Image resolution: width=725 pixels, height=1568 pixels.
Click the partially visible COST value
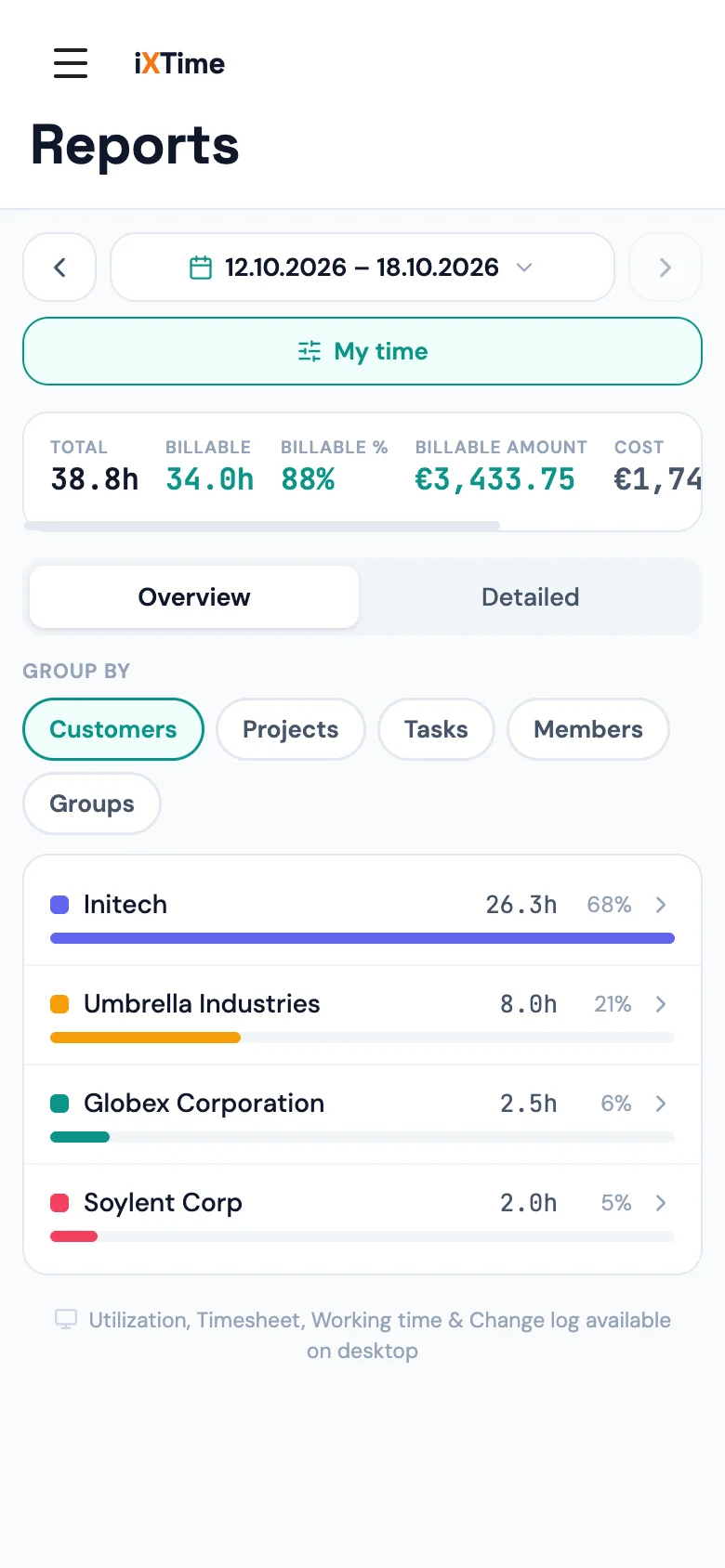657,479
